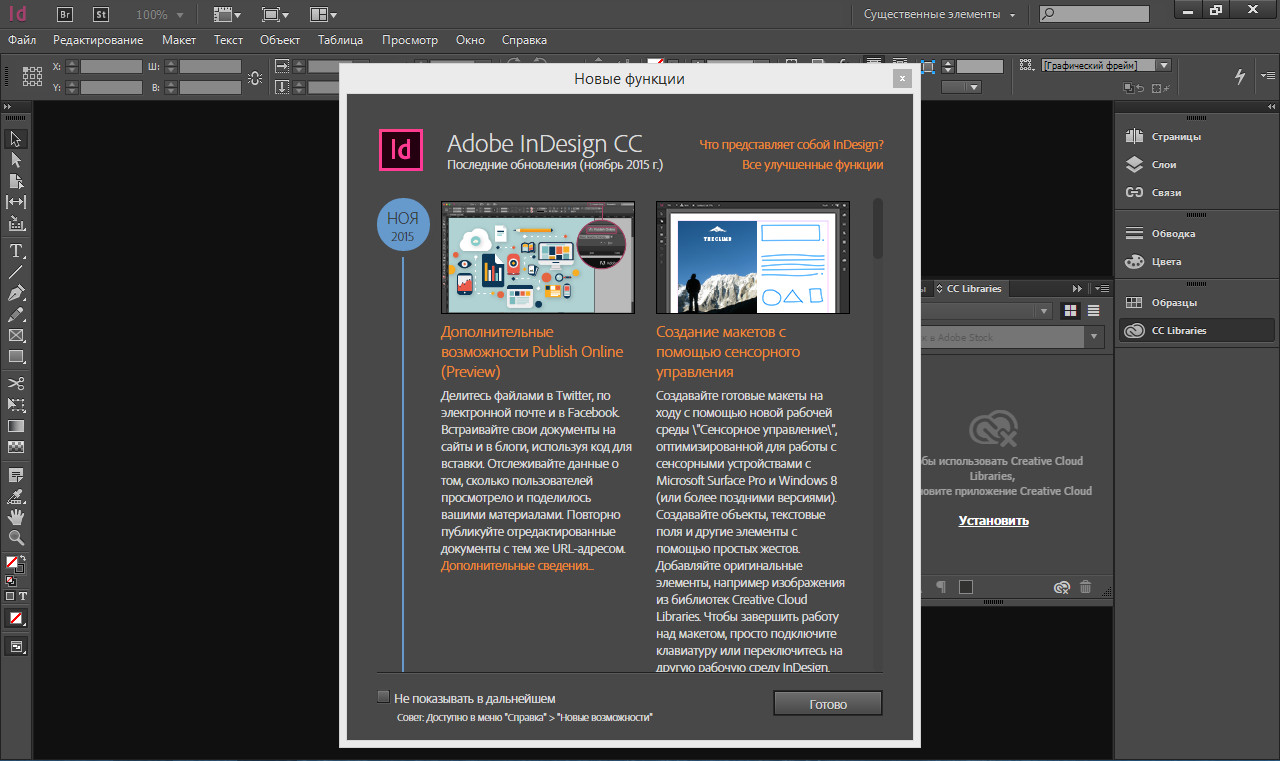Select the Scissors tool
The image size is (1280, 761).
pyautogui.click(x=16, y=383)
